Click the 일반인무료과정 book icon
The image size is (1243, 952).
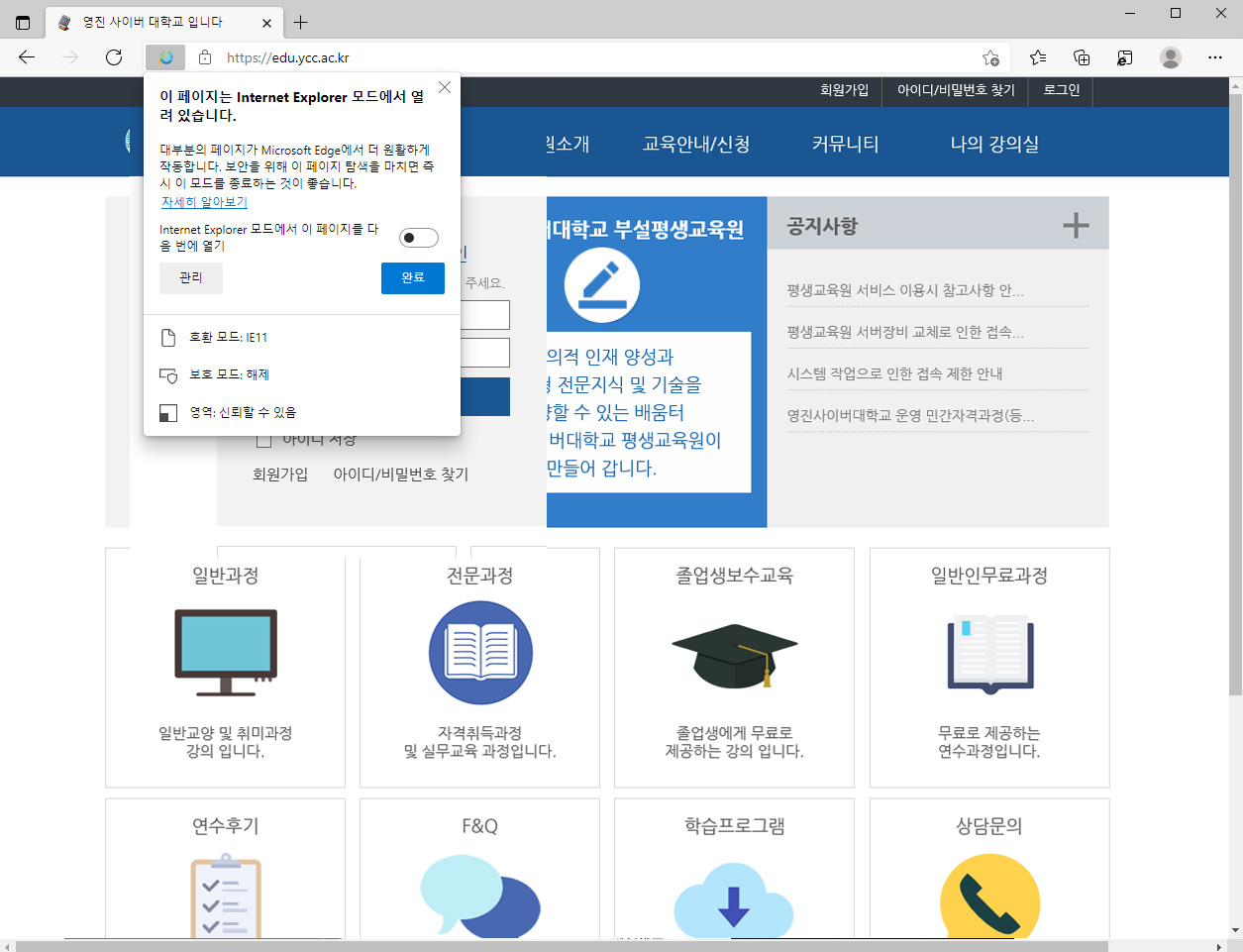(x=990, y=653)
